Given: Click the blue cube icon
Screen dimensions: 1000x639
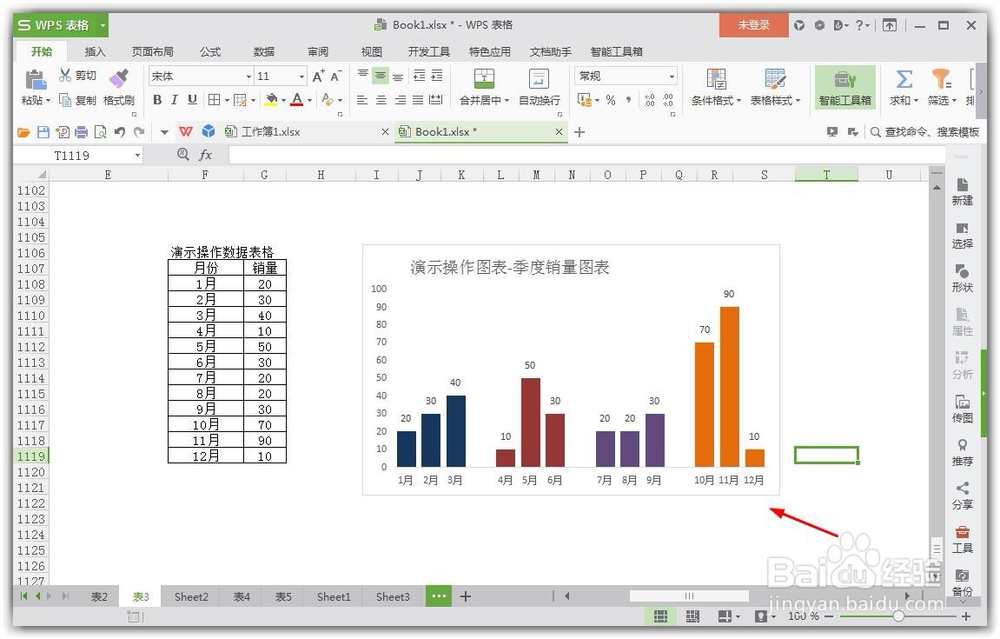Looking at the screenshot, I should (208, 131).
